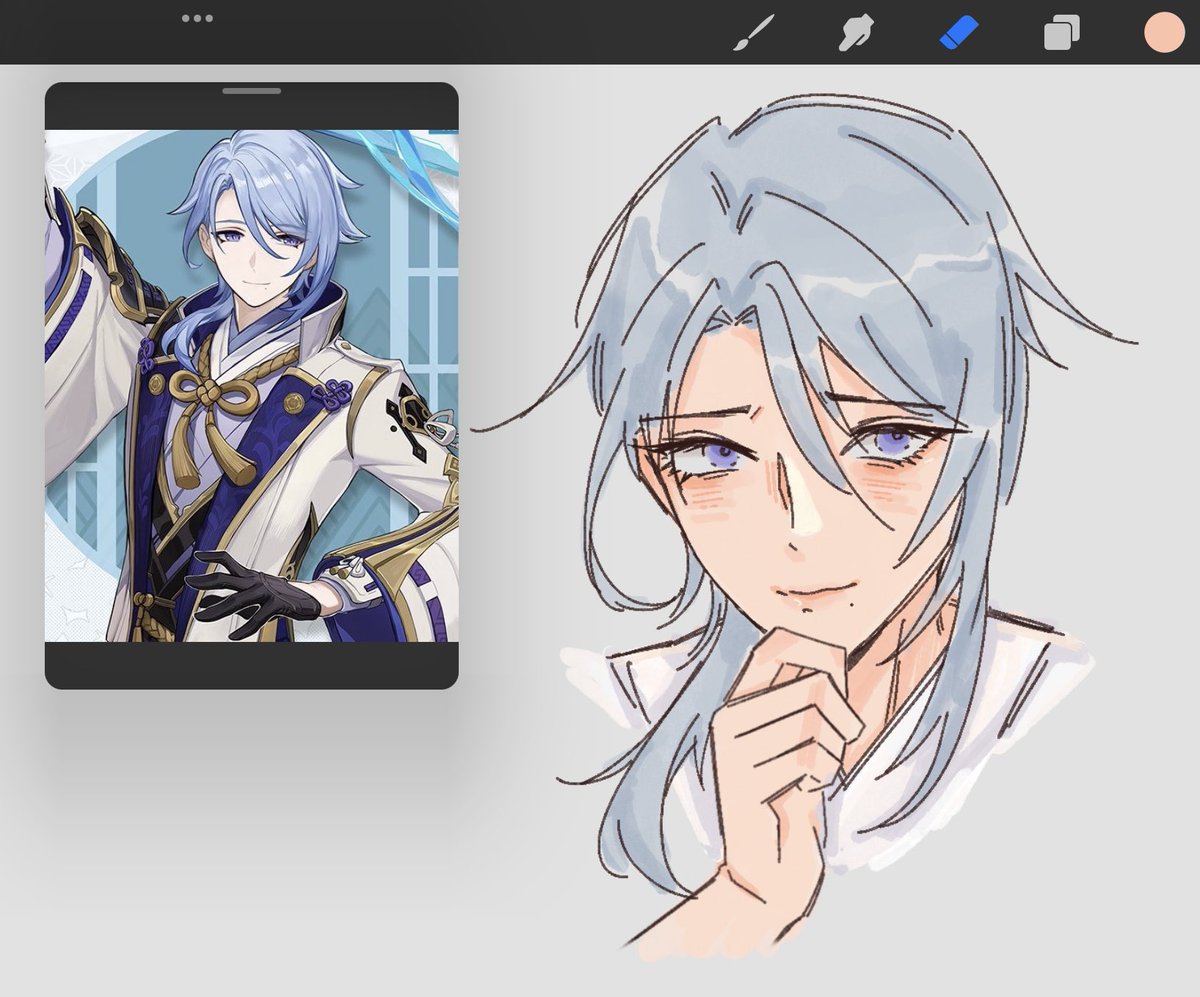
Task: Open the active peach color swatch
Action: (1165, 32)
